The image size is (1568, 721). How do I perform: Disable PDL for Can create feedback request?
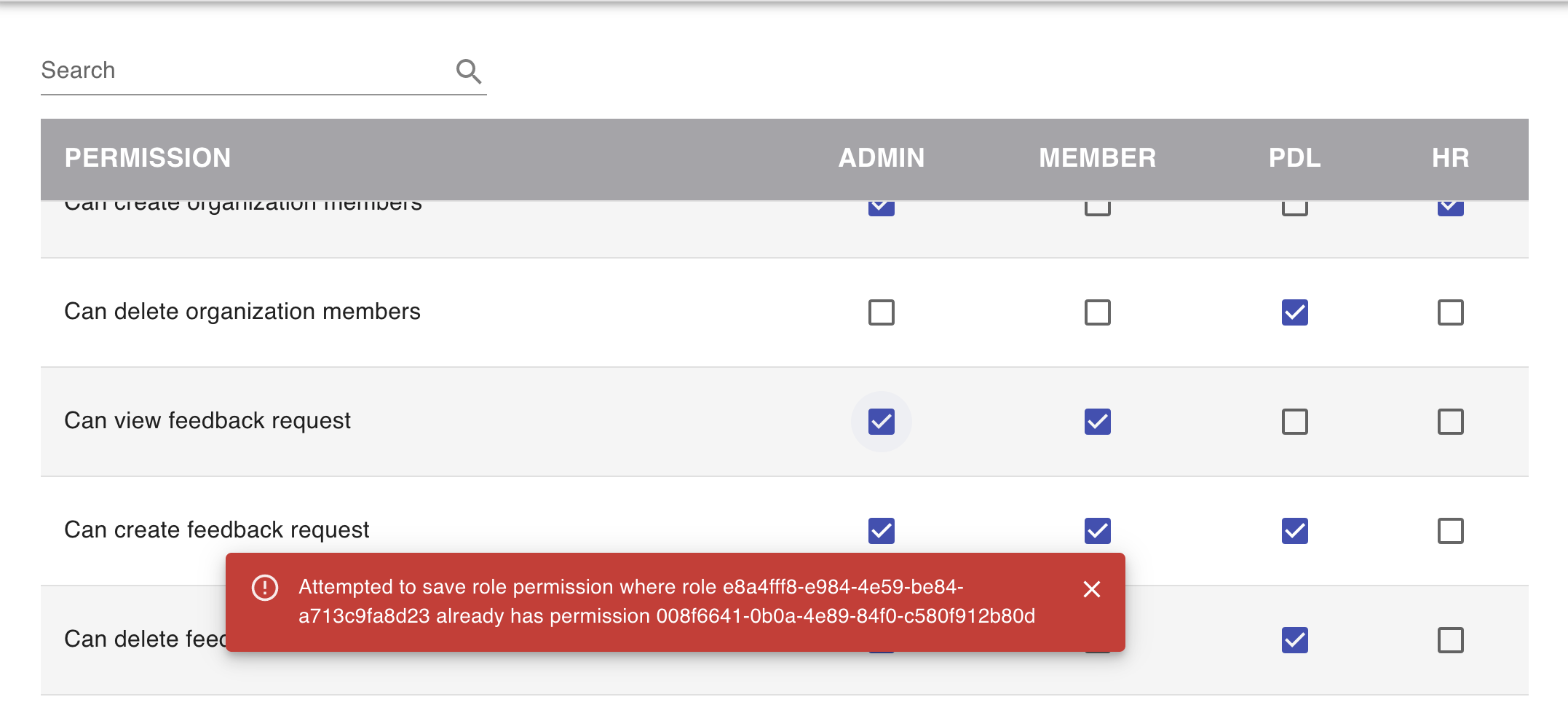[x=1295, y=531]
